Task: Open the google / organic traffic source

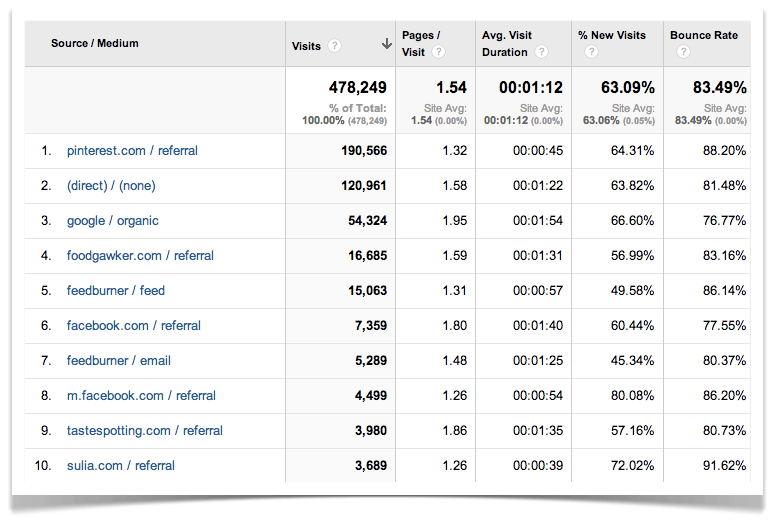Action: coord(113,221)
